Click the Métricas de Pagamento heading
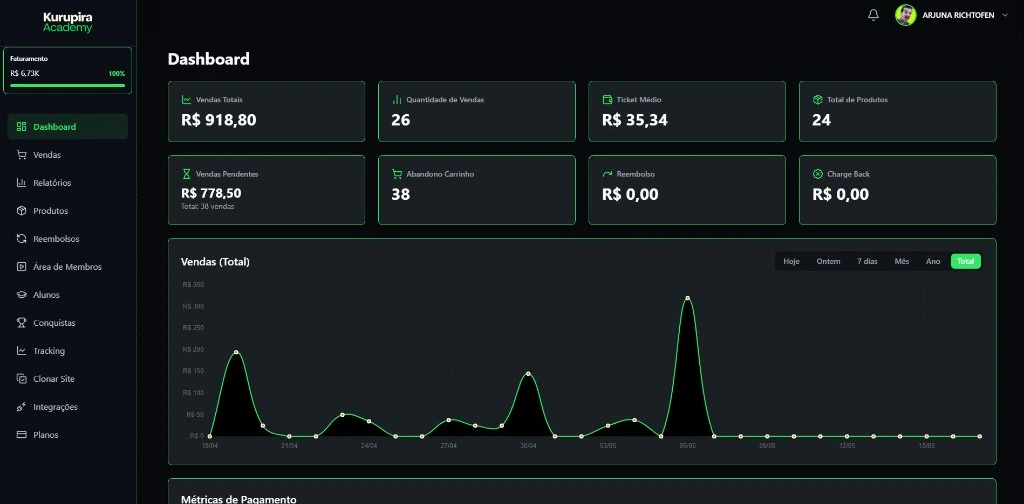Image resolution: width=1024 pixels, height=504 pixels. click(238, 499)
